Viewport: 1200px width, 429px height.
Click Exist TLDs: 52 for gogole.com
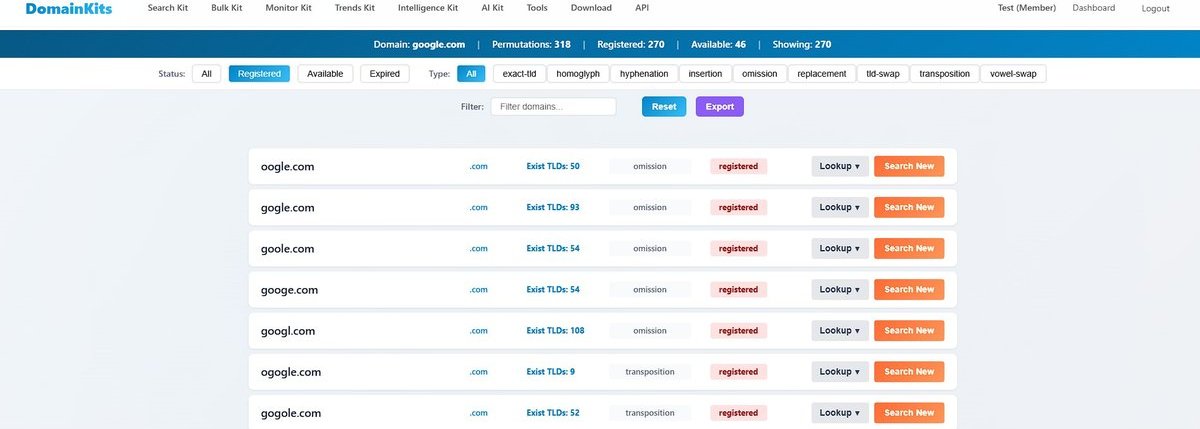[553, 412]
